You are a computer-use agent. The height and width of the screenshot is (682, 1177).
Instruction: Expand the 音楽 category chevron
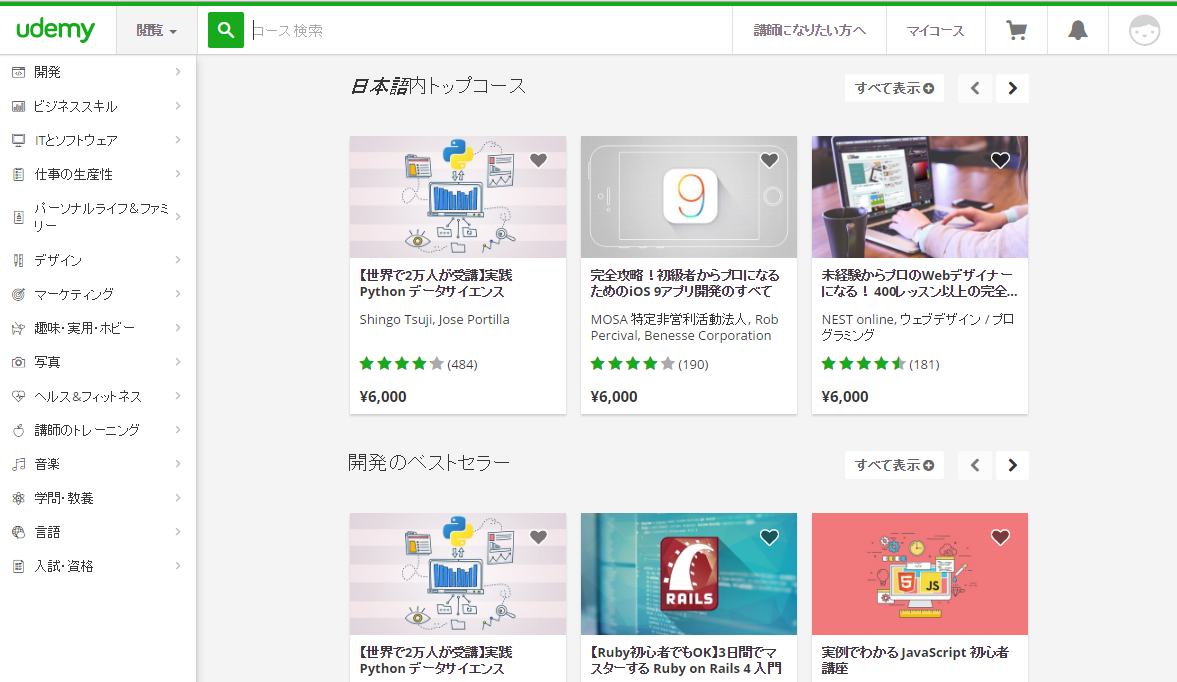178,464
